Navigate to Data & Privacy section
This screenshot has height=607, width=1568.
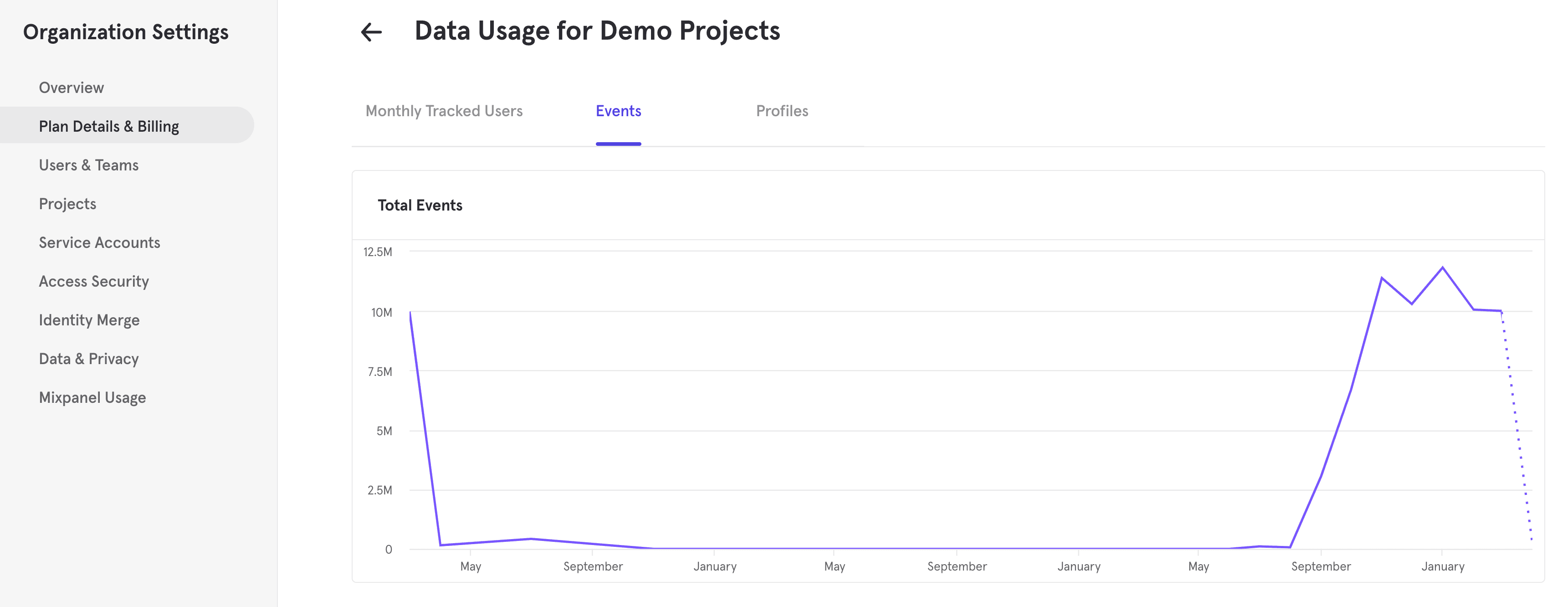[88, 358]
